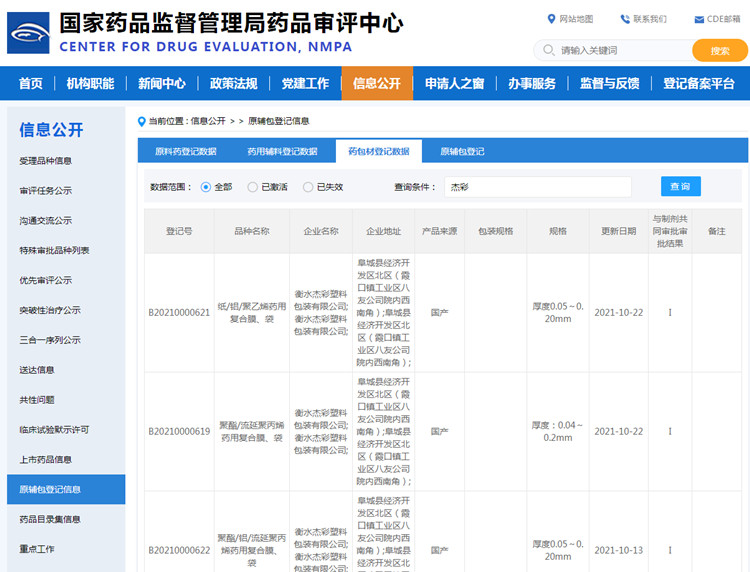
Task: Click 信息公开 in the breadcrumb
Action: coord(208,121)
